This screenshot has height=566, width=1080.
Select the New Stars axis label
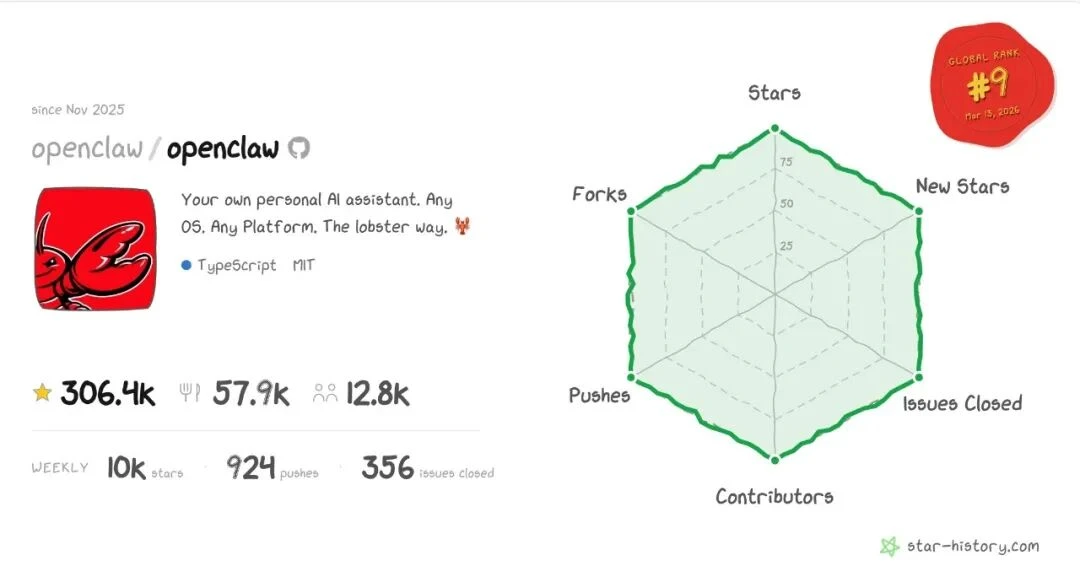point(962,186)
